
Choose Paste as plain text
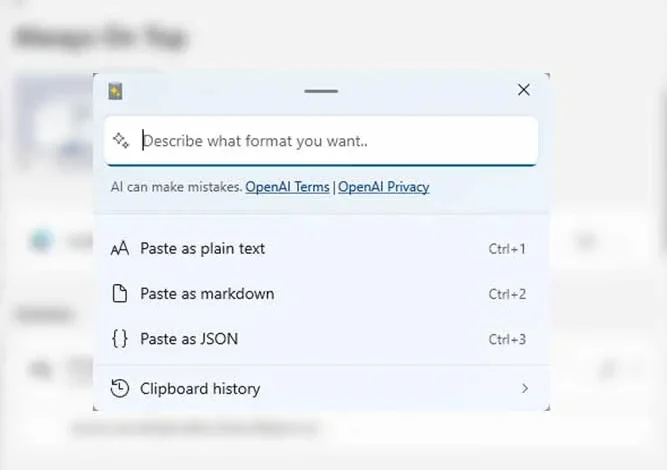pos(321,248)
